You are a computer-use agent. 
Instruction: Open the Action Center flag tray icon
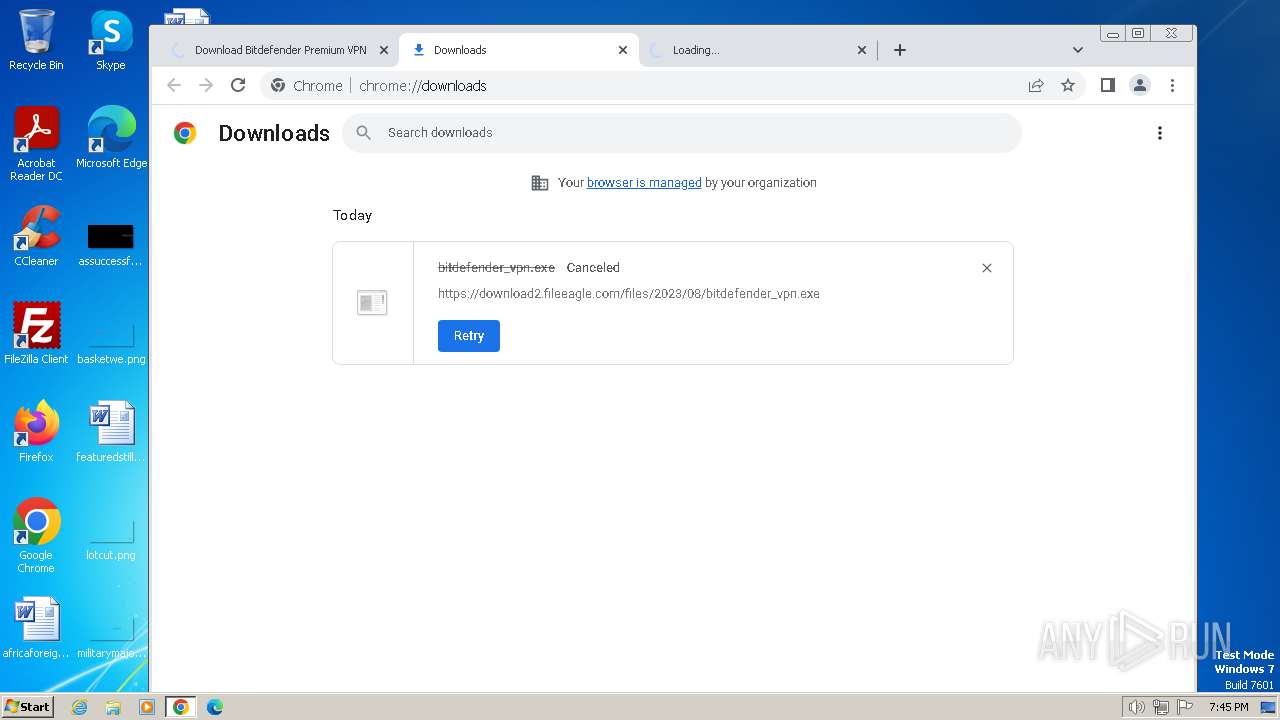pos(1185,707)
